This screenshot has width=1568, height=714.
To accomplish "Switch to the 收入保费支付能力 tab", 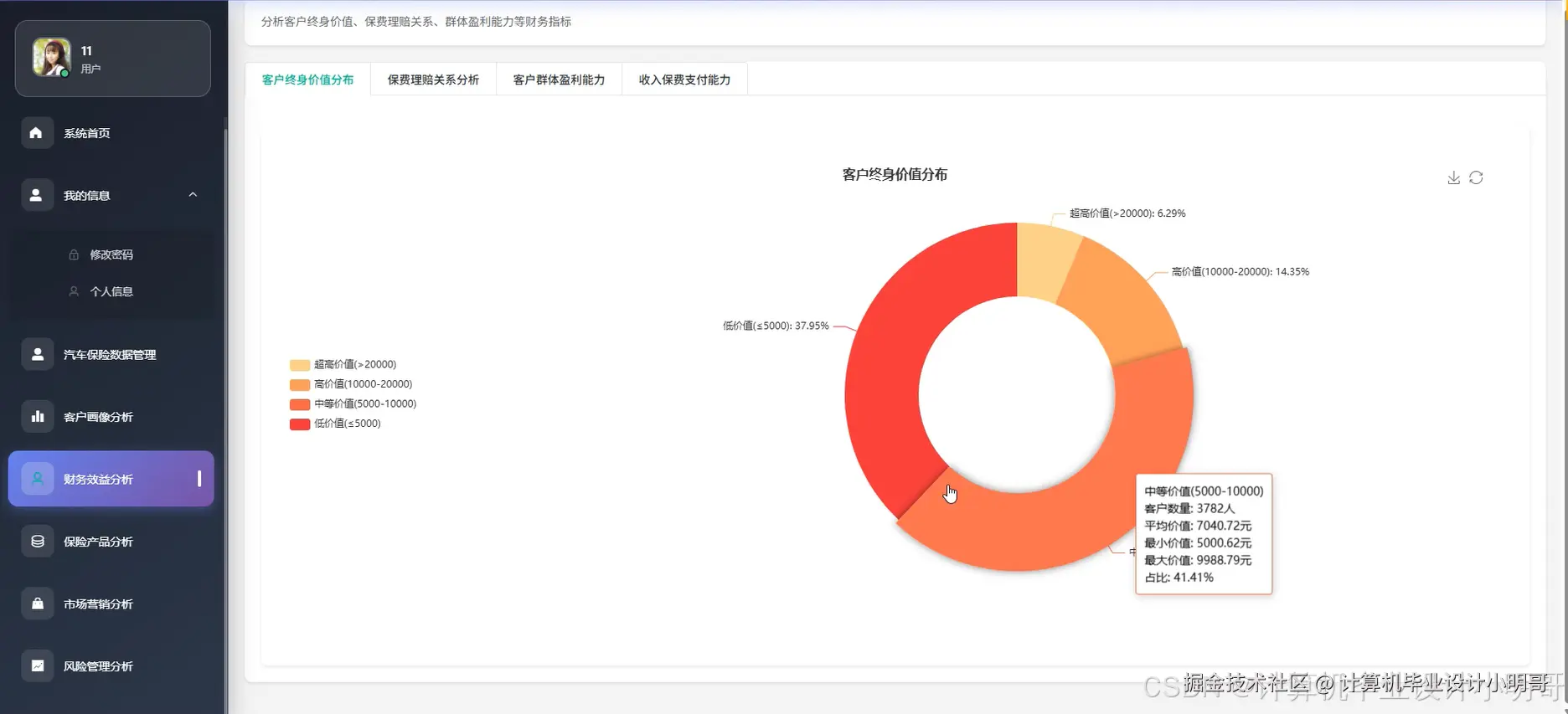I will pyautogui.click(x=684, y=80).
